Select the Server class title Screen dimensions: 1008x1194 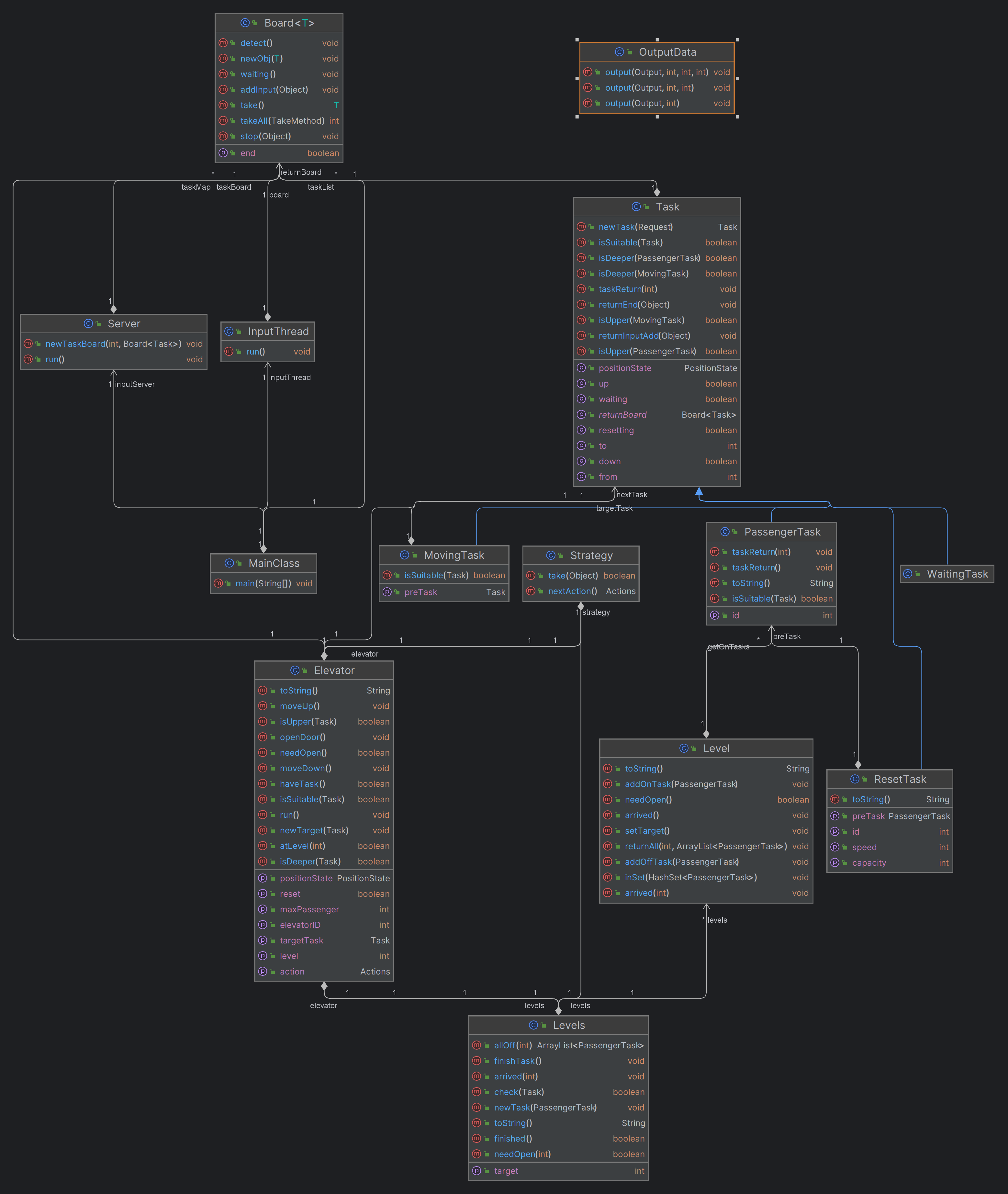[124, 323]
